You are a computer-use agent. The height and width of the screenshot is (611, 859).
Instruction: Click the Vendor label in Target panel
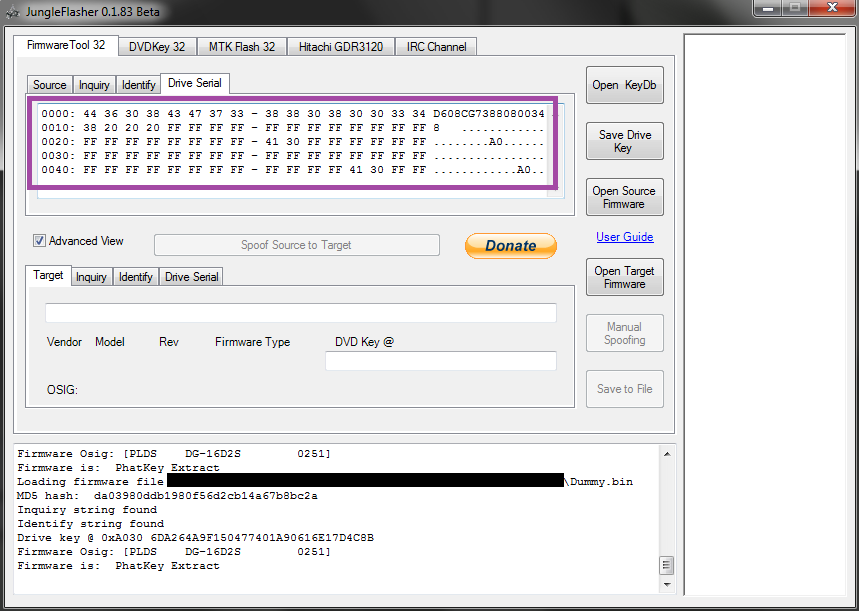click(64, 342)
